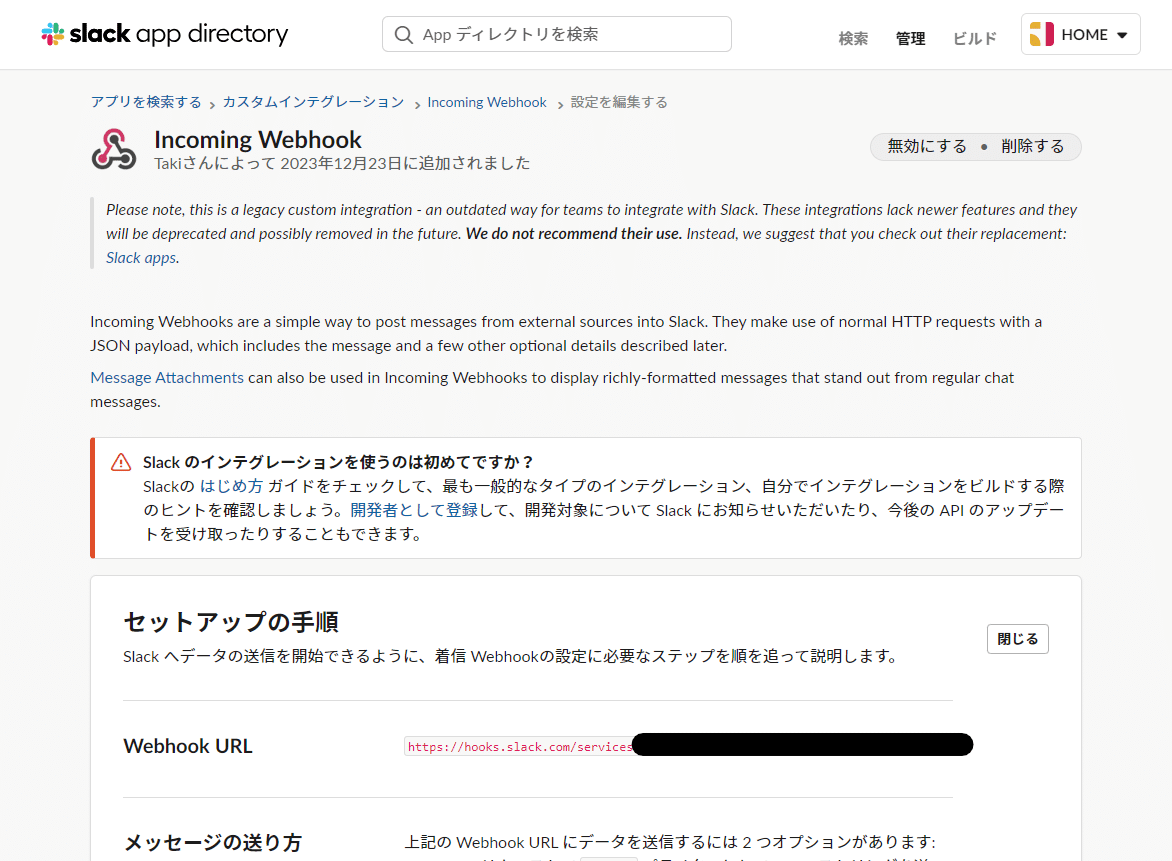Go to カスタムインテグレーション breadcrumb
This screenshot has width=1172, height=861.
(313, 102)
